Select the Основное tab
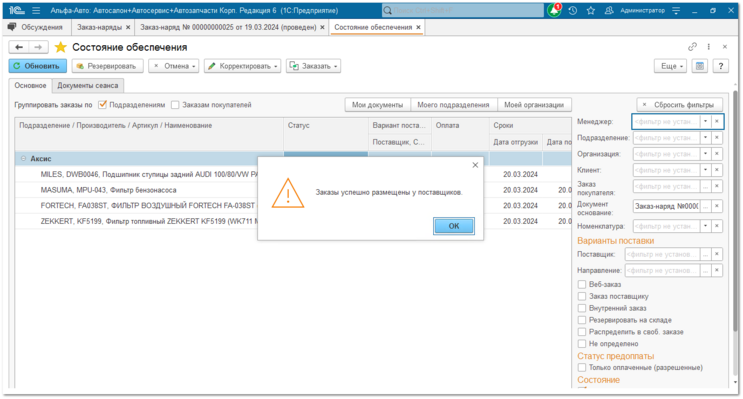 point(30,85)
